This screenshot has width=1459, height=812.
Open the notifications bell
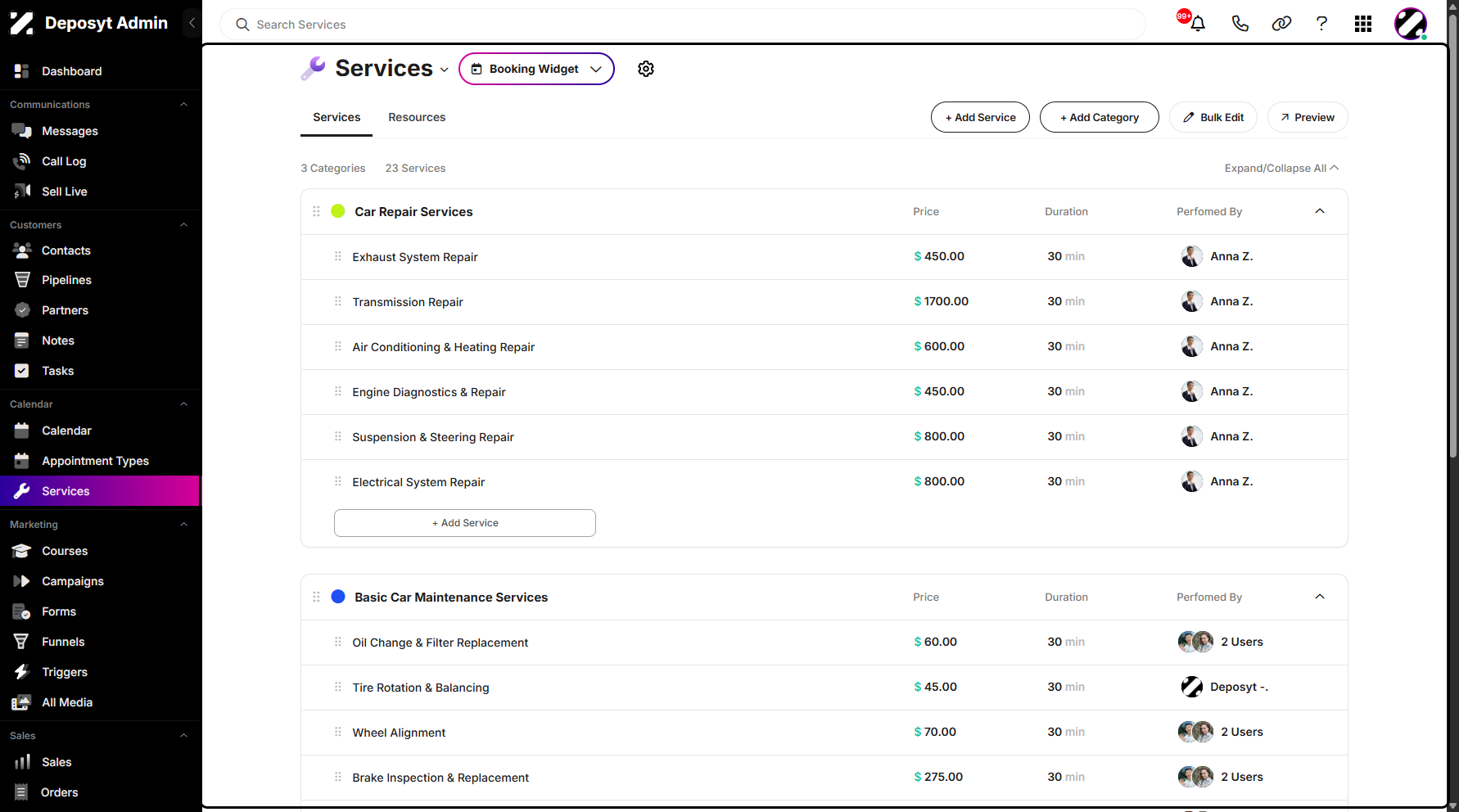coord(1197,24)
